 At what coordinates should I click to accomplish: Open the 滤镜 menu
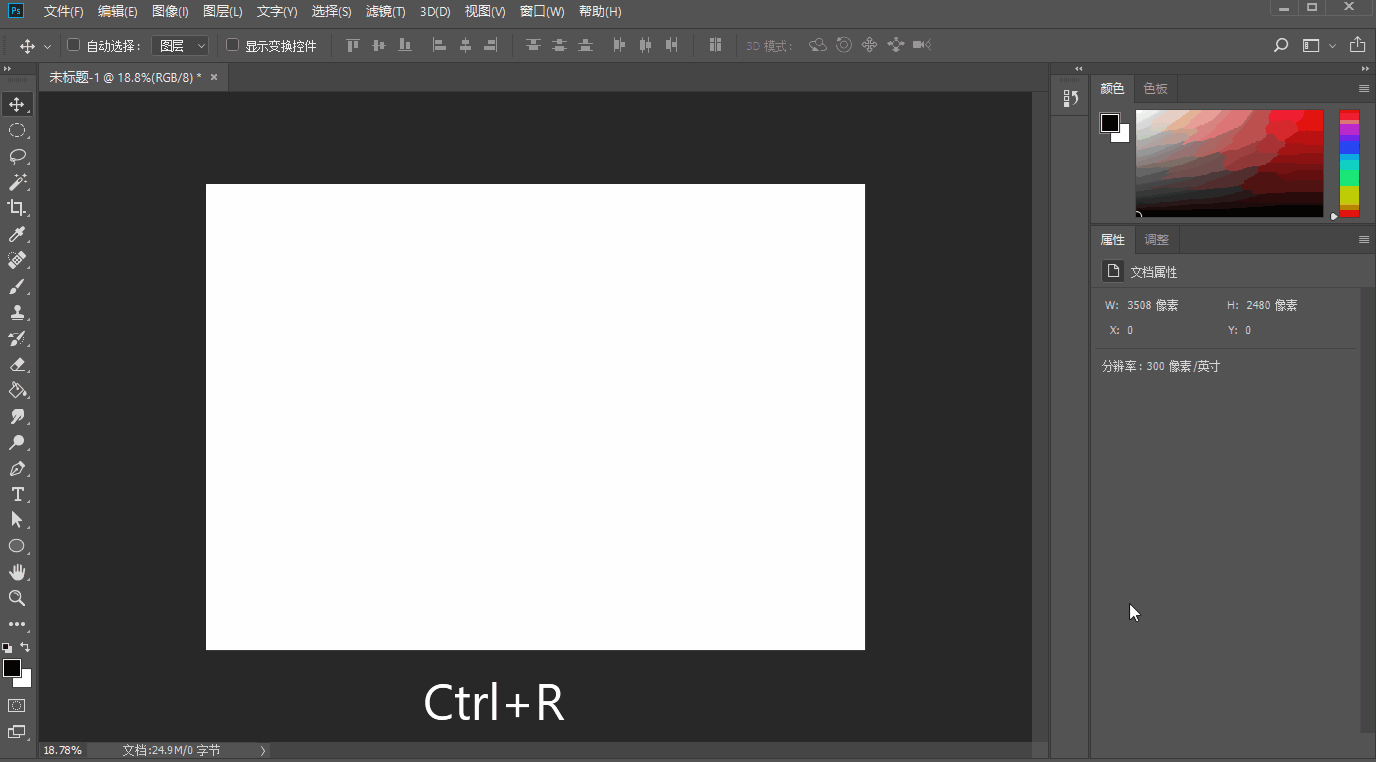383,11
